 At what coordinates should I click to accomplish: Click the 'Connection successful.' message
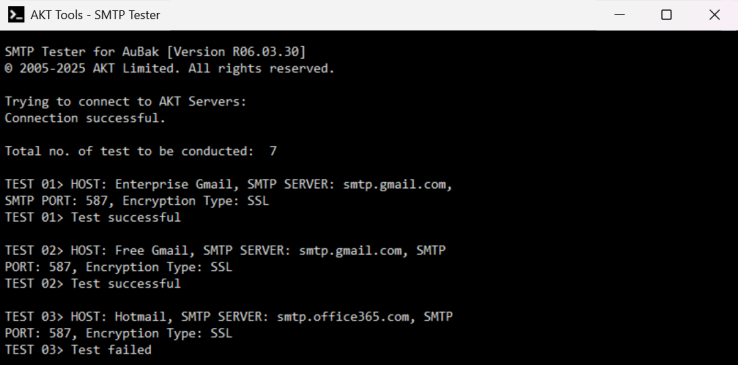85,118
